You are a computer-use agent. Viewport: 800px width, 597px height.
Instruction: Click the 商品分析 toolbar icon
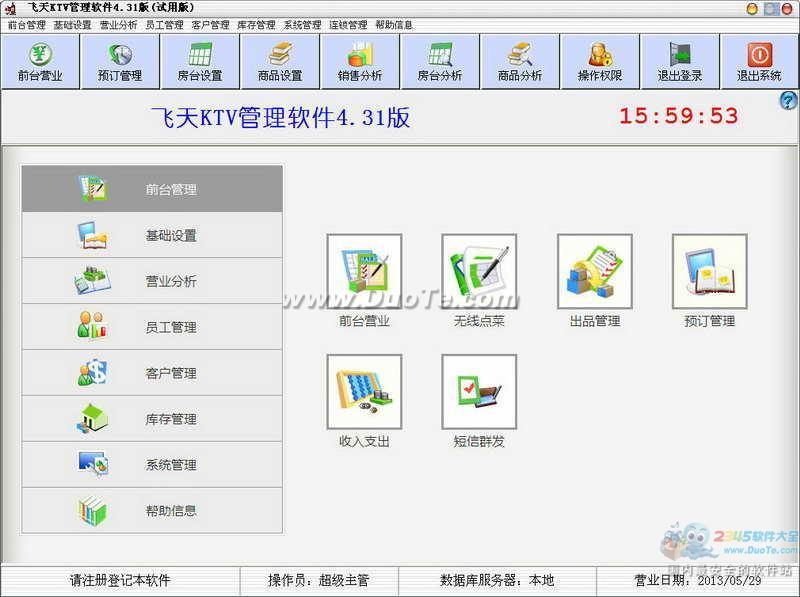520,62
